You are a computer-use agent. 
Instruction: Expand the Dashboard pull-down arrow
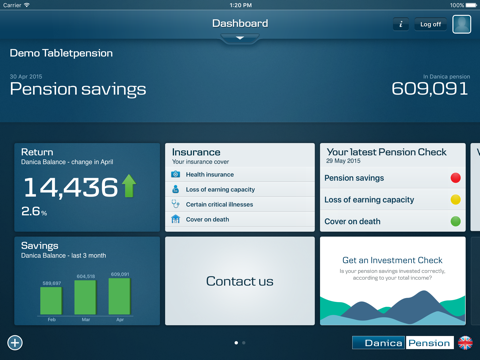[x=240, y=38]
